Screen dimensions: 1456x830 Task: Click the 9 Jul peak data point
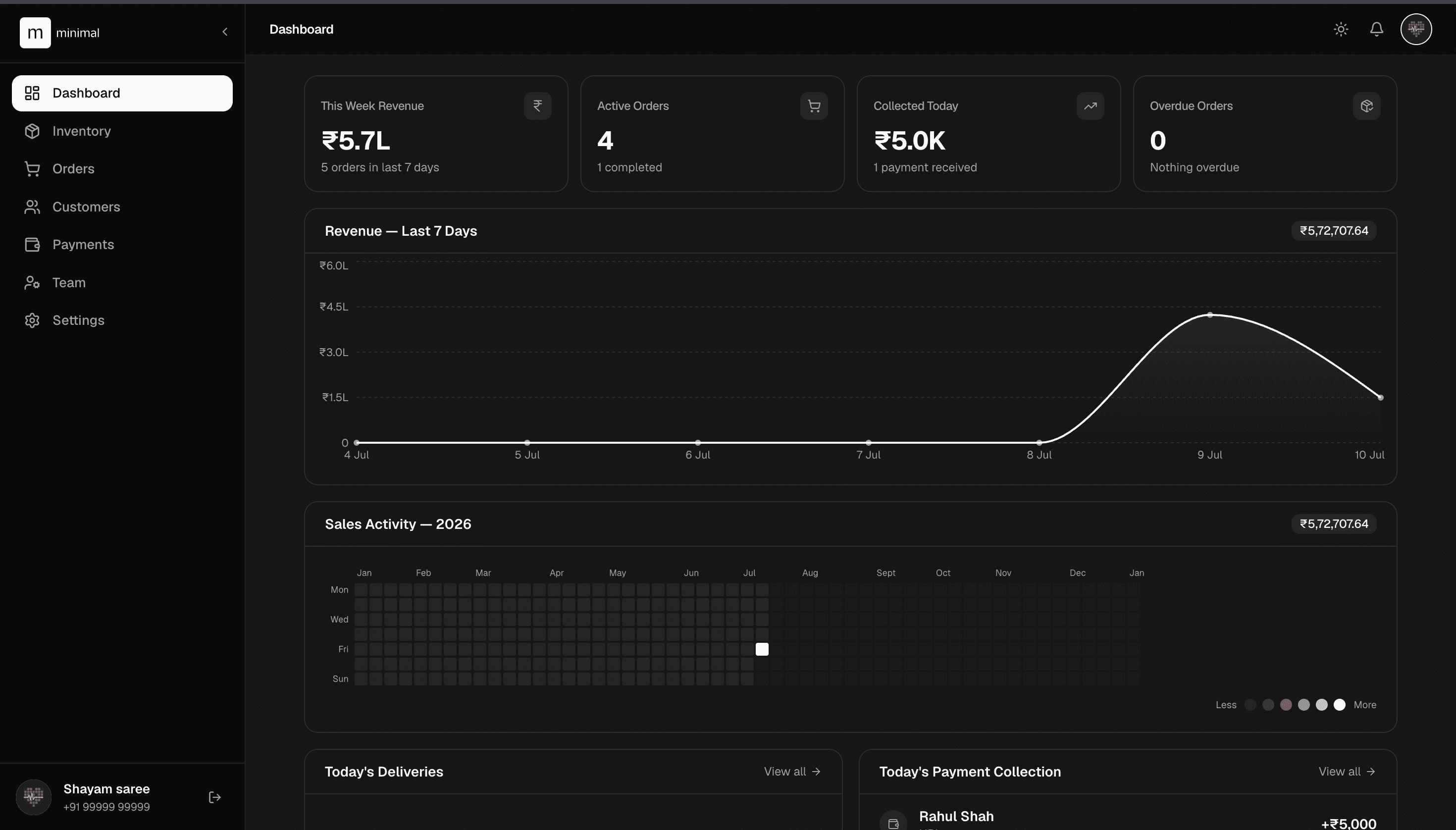[1210, 314]
